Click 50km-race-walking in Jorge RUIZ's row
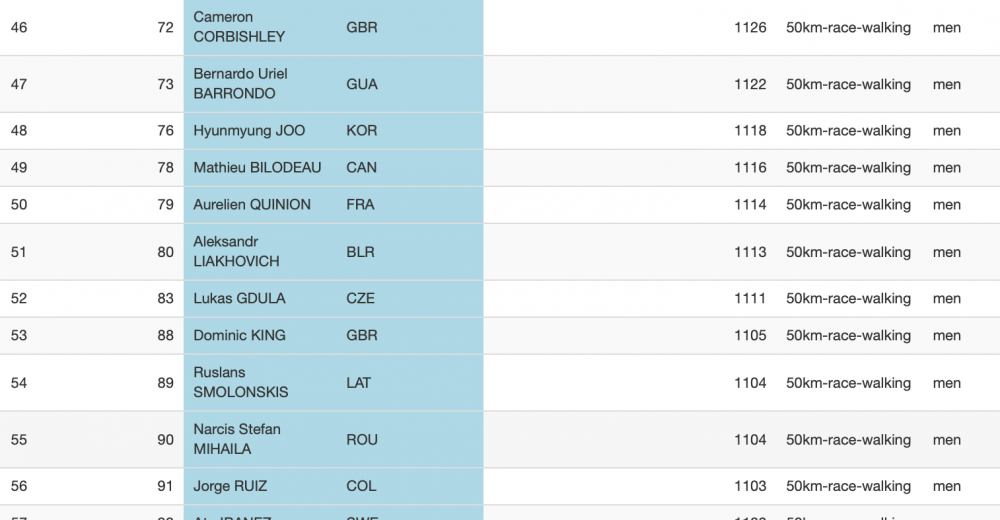This screenshot has height=520, width=1000. [x=848, y=487]
